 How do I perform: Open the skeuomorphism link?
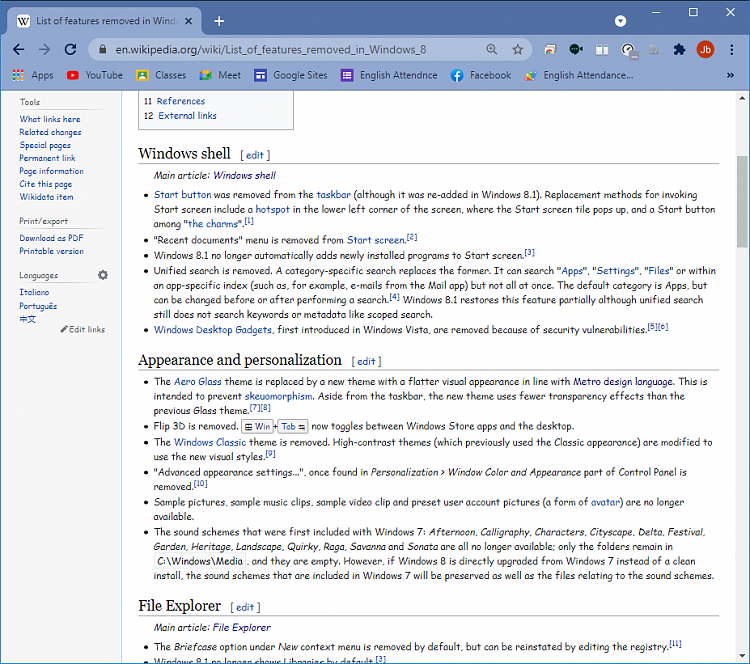coord(278,396)
